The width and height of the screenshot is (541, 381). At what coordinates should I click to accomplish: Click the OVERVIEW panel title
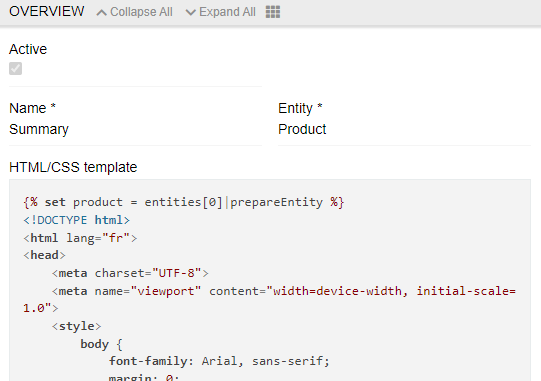[47, 11]
